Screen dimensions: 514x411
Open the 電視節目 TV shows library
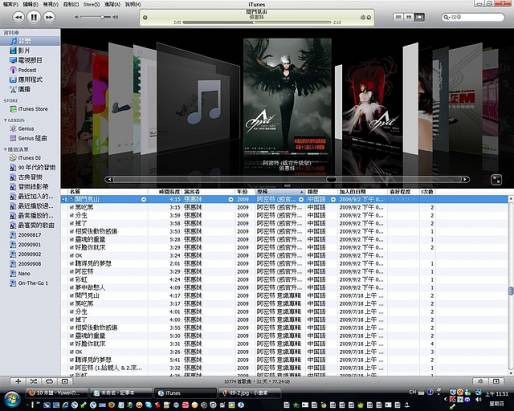[x=26, y=60]
